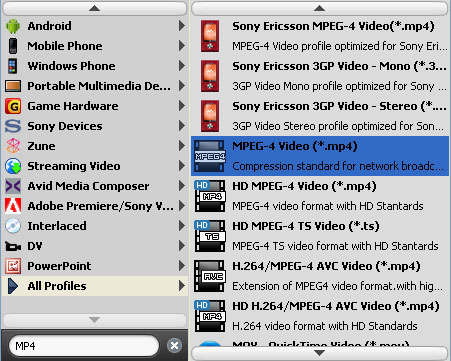This screenshot has width=451, height=361.
Task: Expand the Interlaced submenu arrow
Action: click(x=182, y=226)
